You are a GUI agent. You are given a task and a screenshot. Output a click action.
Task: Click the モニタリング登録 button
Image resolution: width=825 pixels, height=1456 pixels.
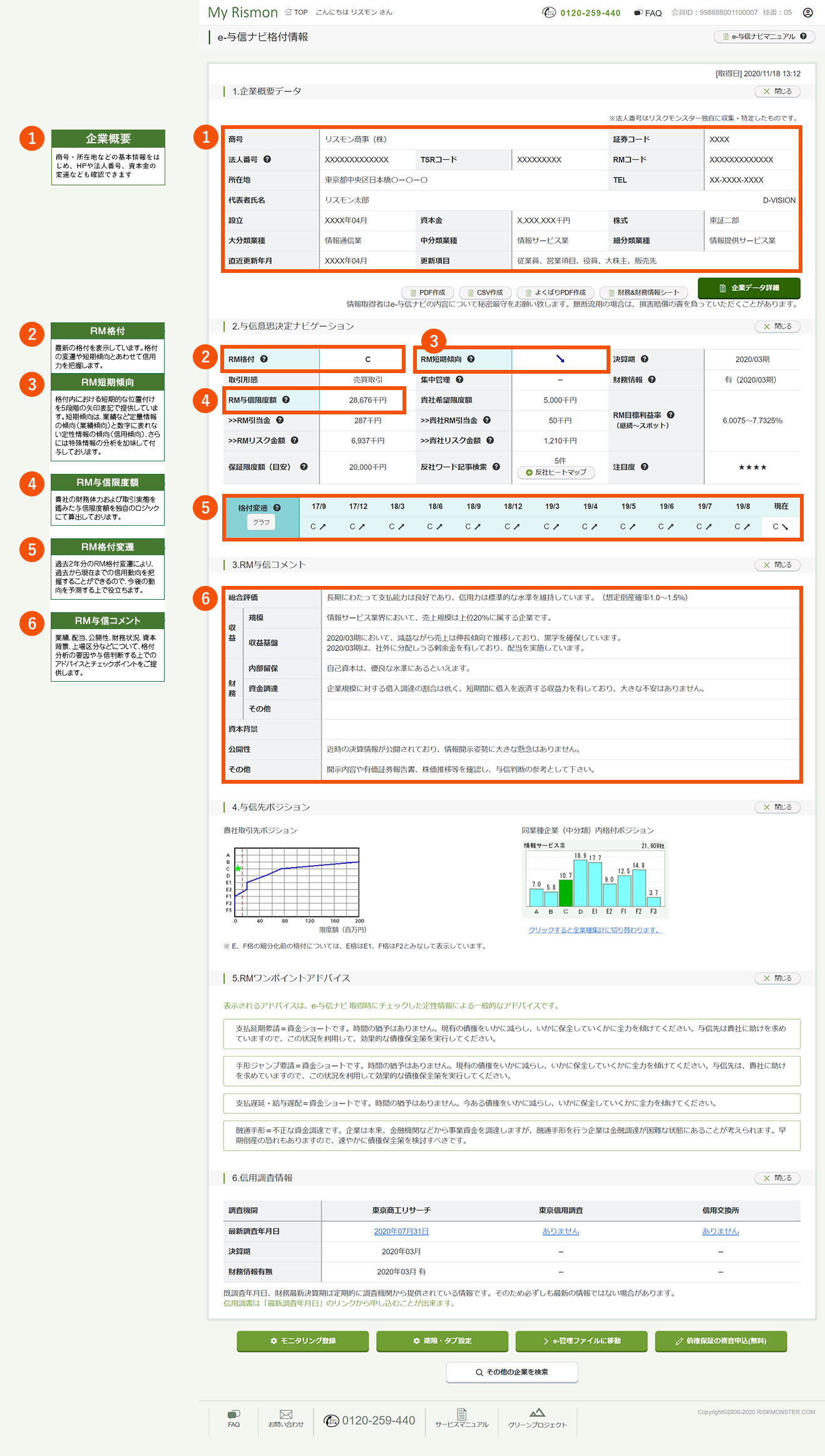(x=302, y=1341)
